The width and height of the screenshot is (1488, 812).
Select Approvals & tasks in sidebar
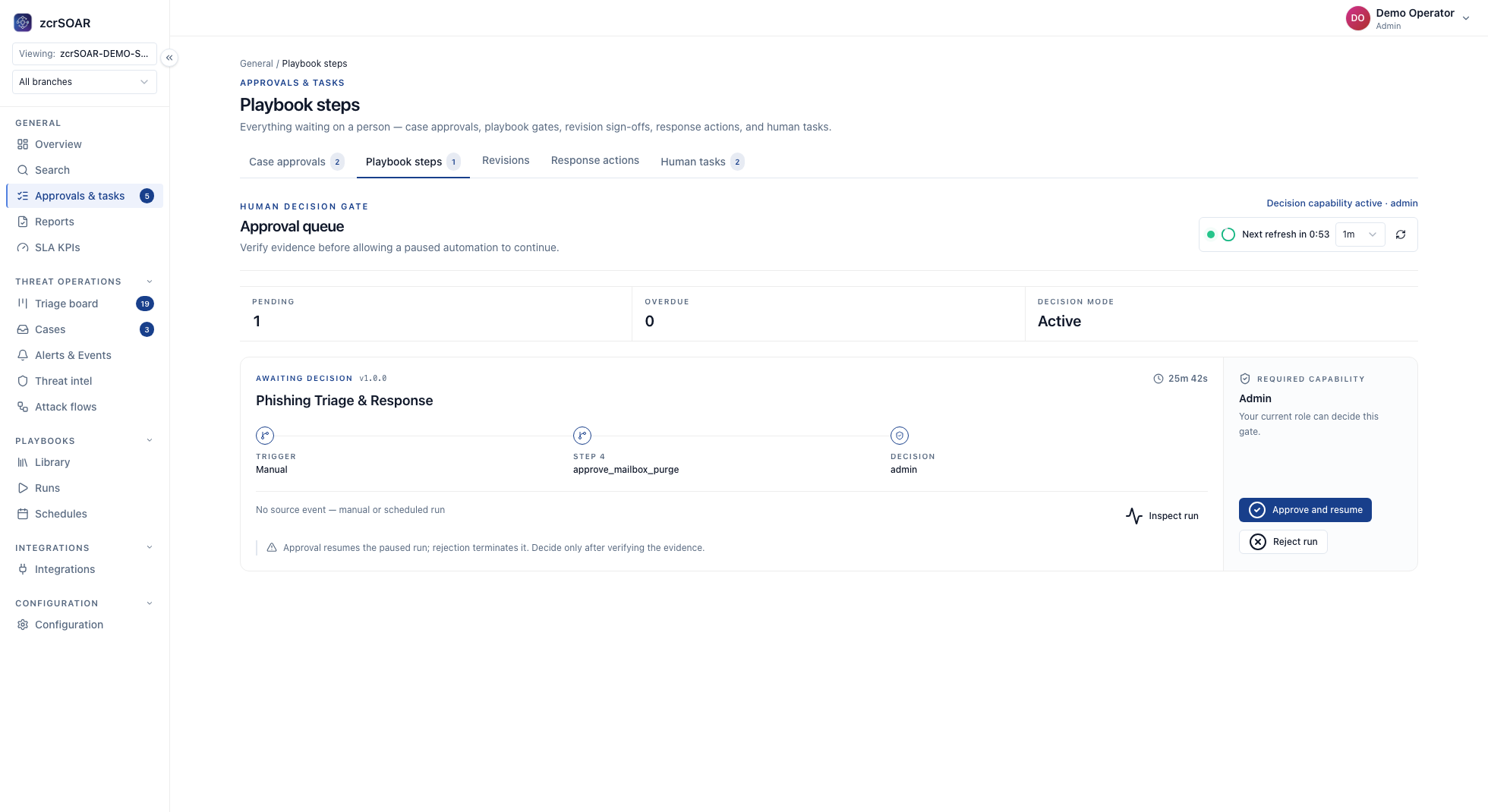click(84, 196)
